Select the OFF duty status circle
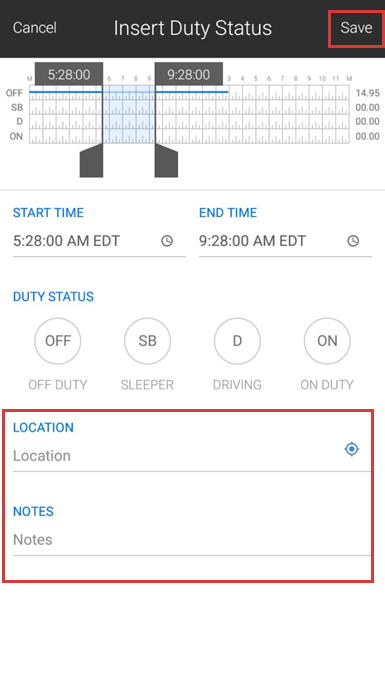The height and width of the screenshot is (695, 385). tap(58, 341)
